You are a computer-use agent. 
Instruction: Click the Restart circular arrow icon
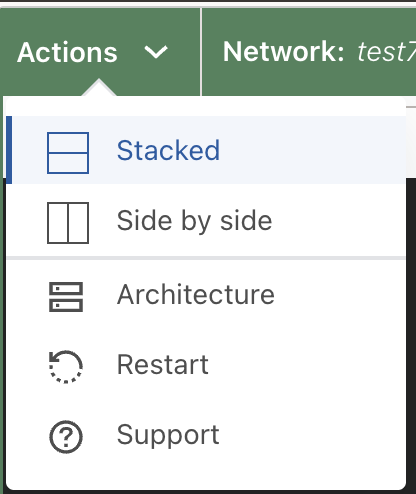point(66,367)
